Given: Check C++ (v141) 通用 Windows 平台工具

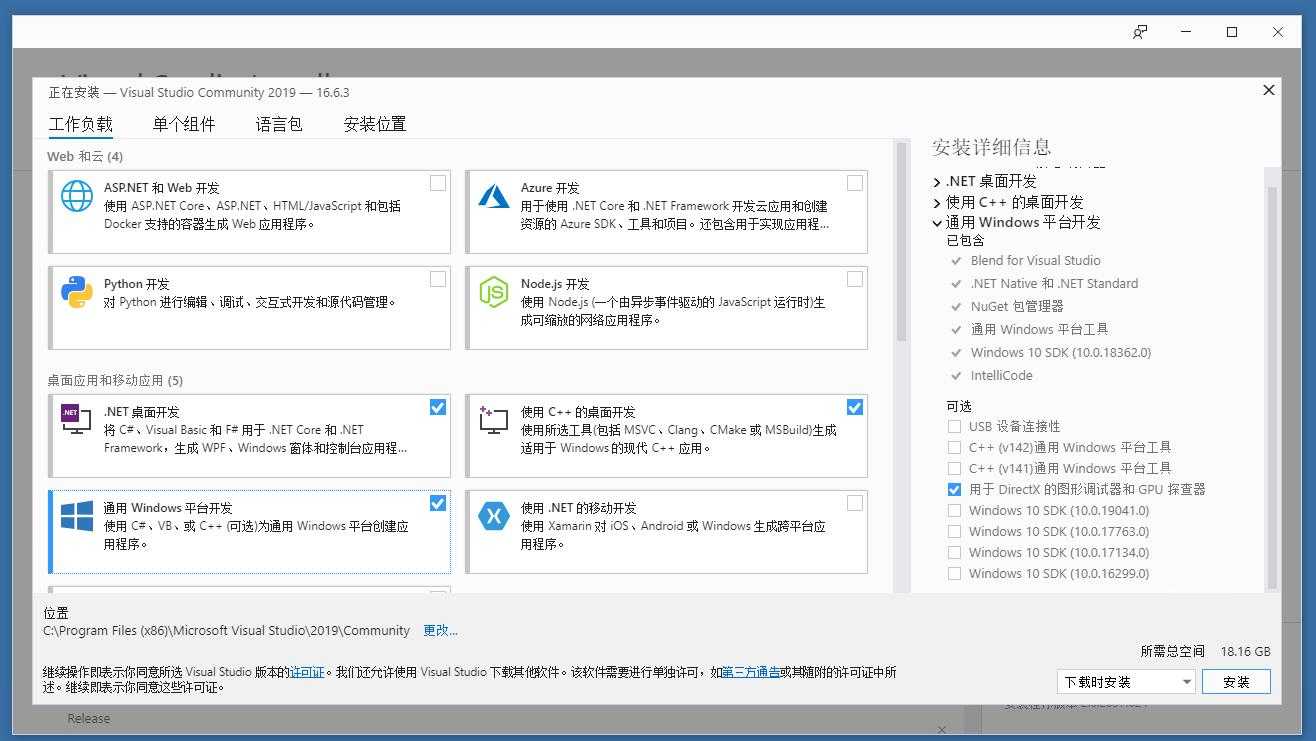Looking at the screenshot, I should point(954,468).
